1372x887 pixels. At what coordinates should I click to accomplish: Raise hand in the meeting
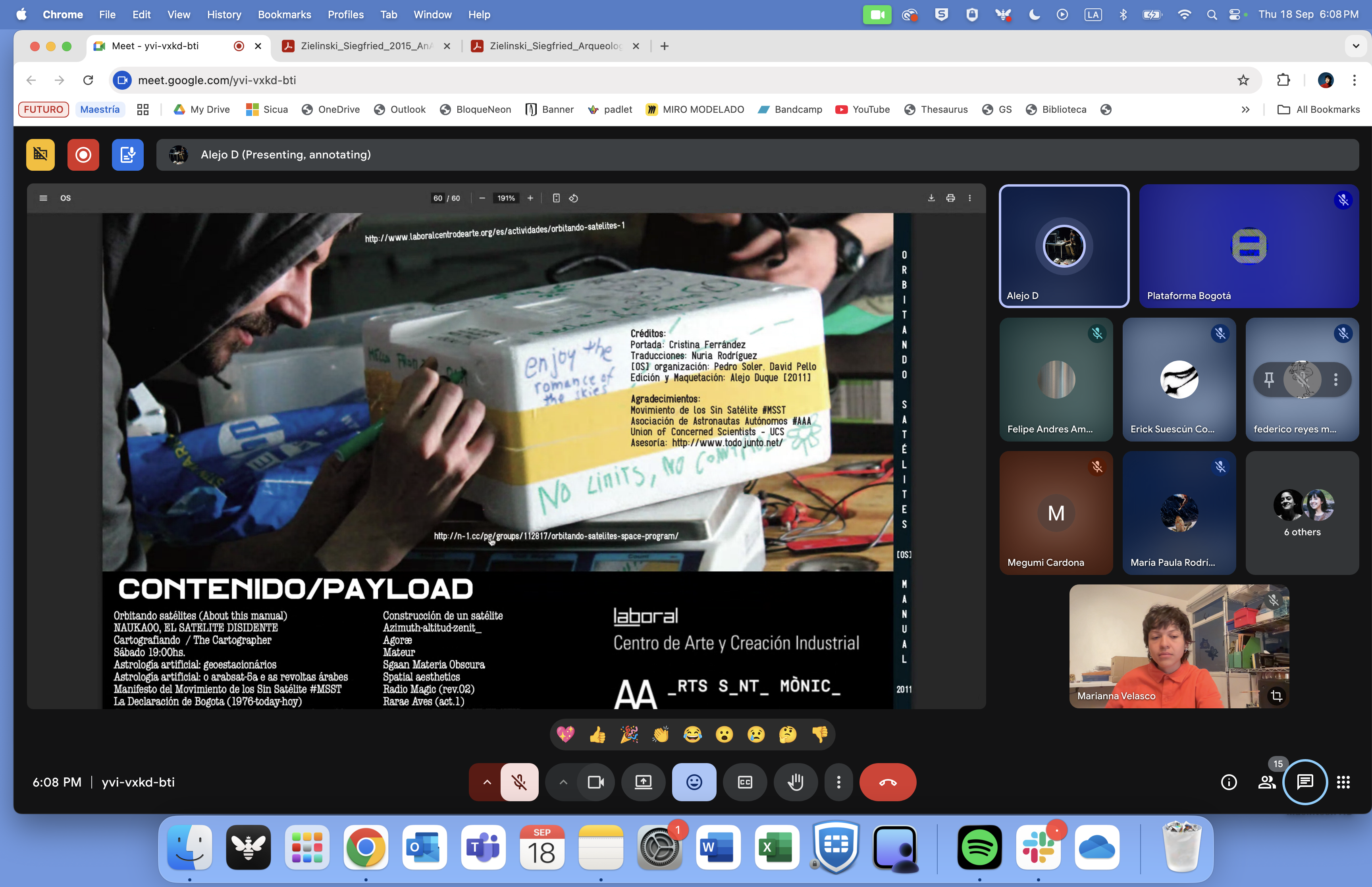[795, 782]
